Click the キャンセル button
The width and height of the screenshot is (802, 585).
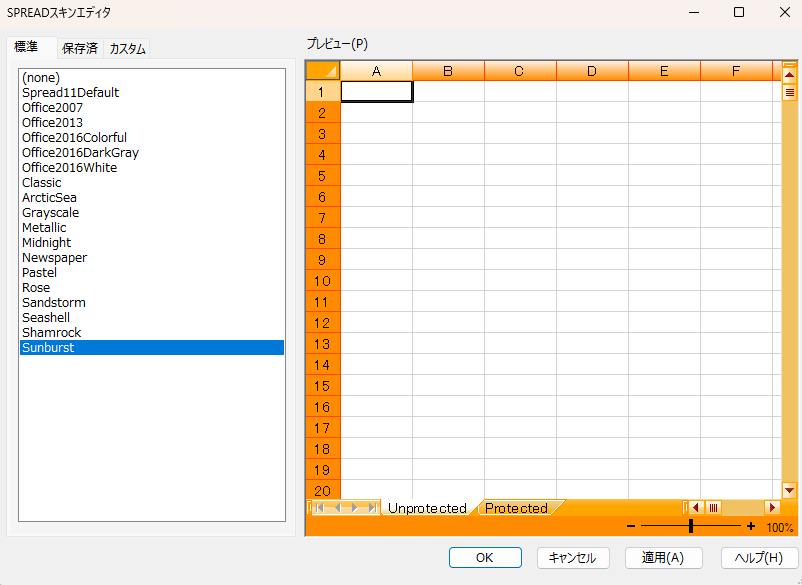(x=573, y=557)
